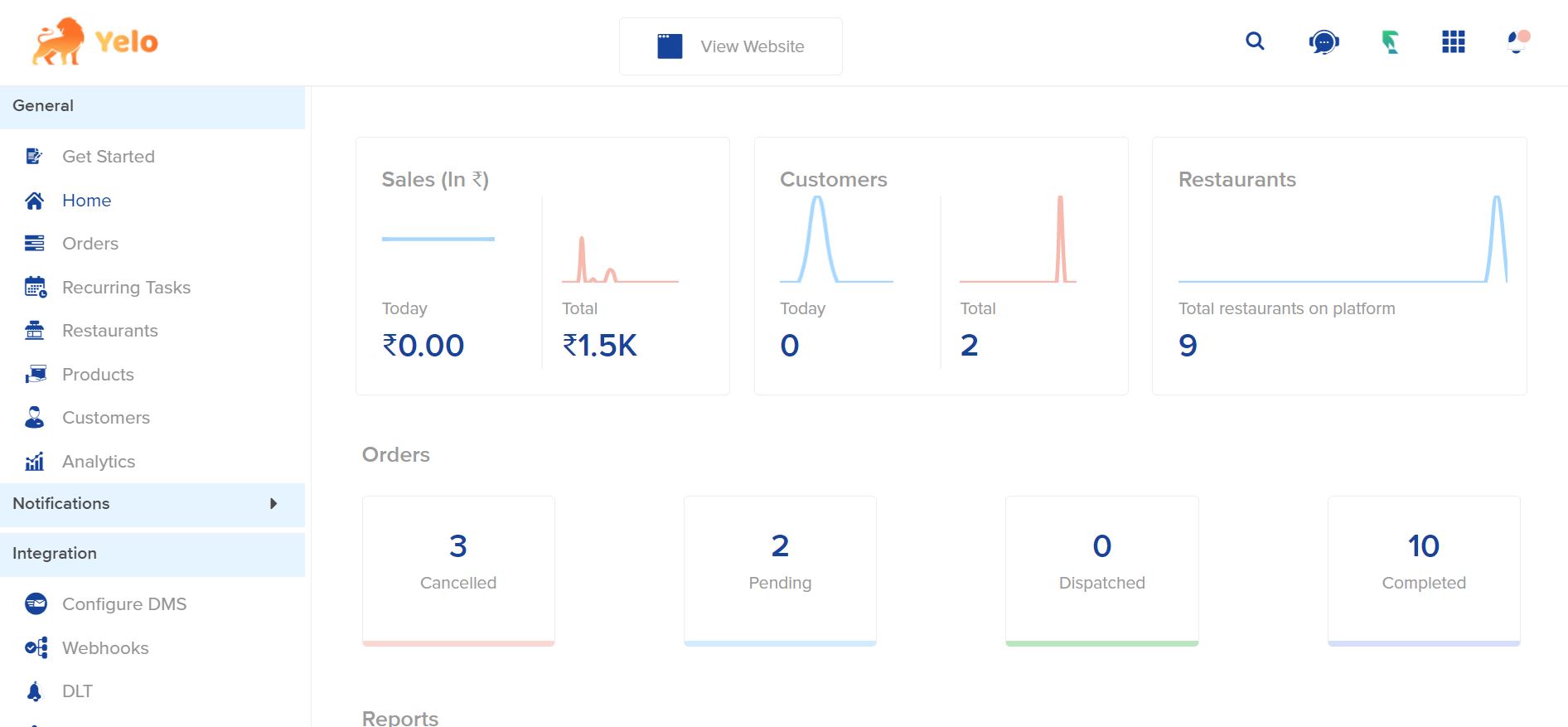The width and height of the screenshot is (1568, 727).
Task: Click the Recurring Tasks calendar icon
Action: coord(35,288)
